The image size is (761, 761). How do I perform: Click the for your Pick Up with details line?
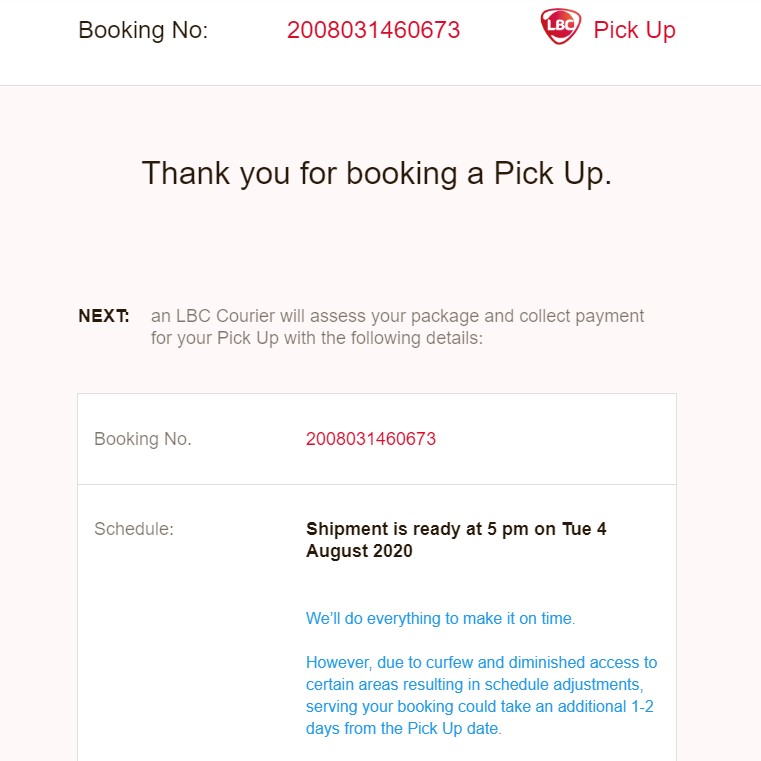point(317,338)
